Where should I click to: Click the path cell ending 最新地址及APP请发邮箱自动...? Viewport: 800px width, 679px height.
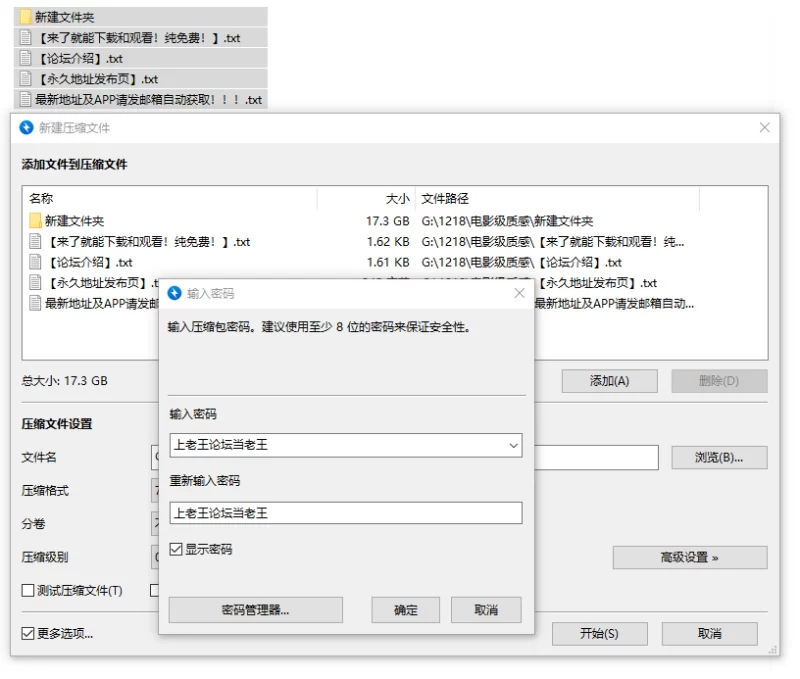pyautogui.click(x=614, y=304)
